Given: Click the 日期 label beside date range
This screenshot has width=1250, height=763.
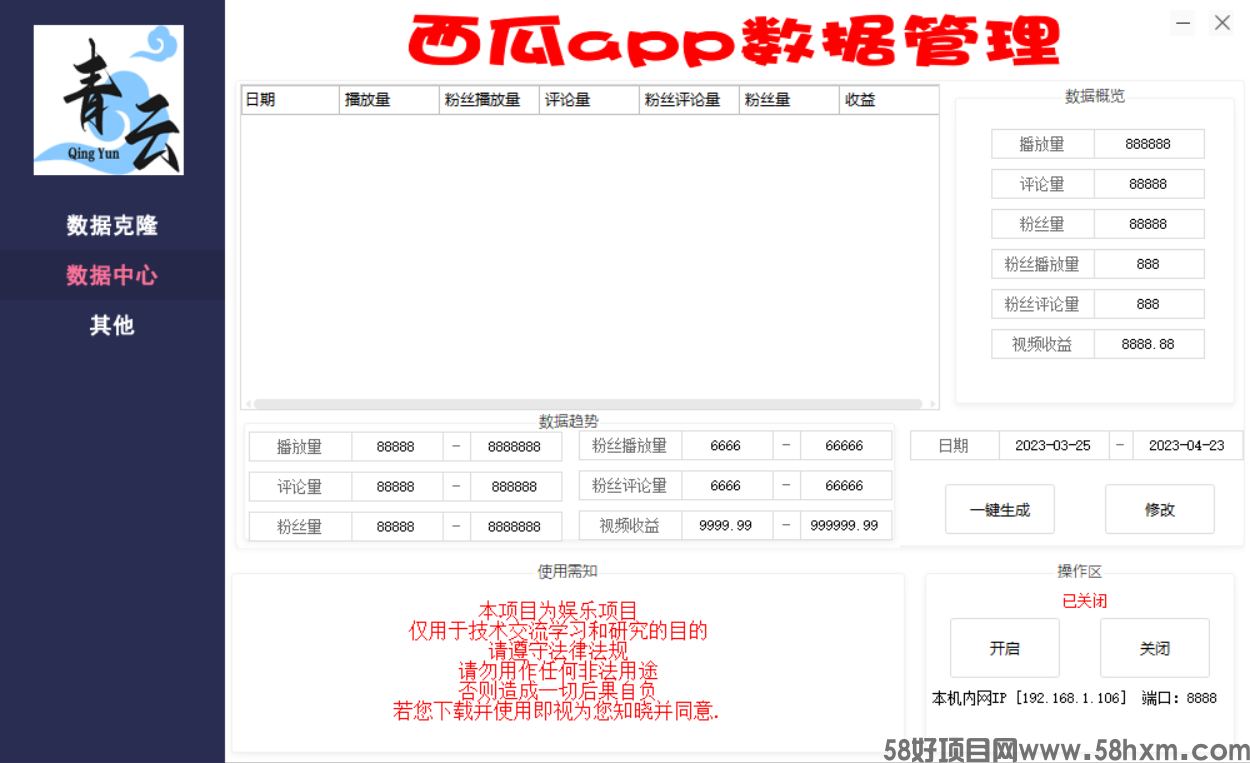Looking at the screenshot, I should [x=954, y=446].
